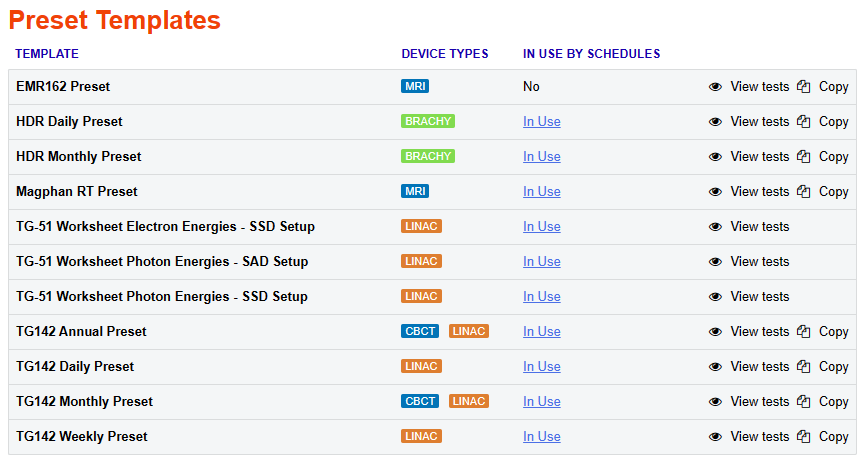Open In Use link for Magphan RT Preset
The width and height of the screenshot is (858, 462).
pyautogui.click(x=541, y=192)
